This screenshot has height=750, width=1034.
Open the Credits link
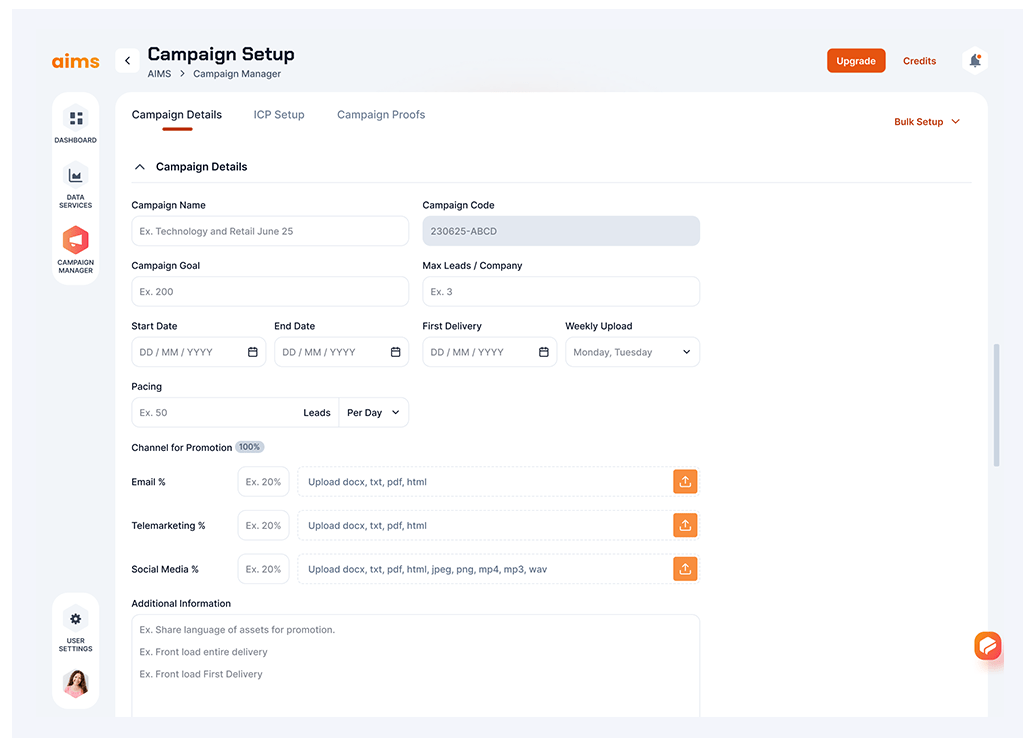[919, 61]
